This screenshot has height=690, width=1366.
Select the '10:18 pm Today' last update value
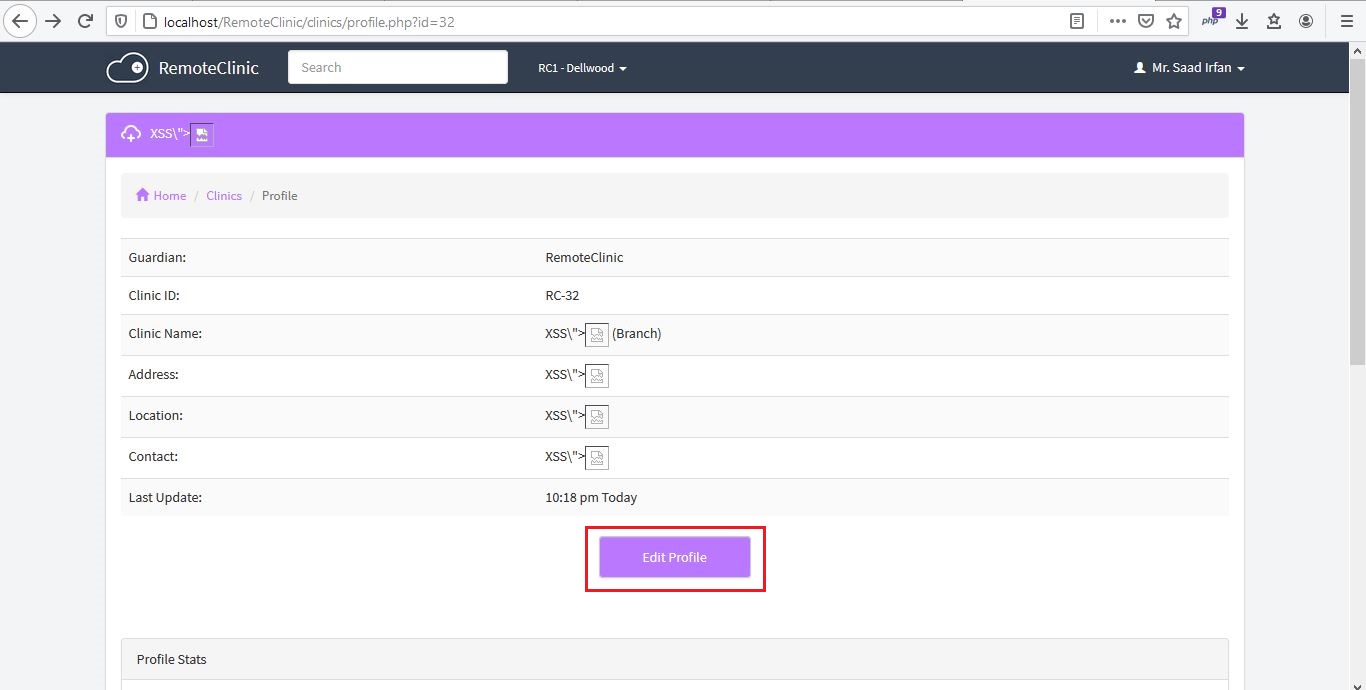(591, 498)
